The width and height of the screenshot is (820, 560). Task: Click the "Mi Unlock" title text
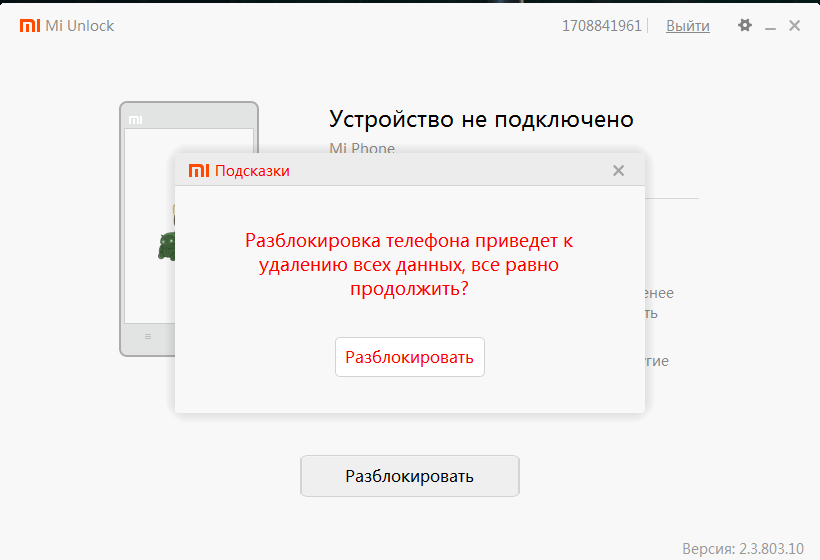click(x=79, y=26)
